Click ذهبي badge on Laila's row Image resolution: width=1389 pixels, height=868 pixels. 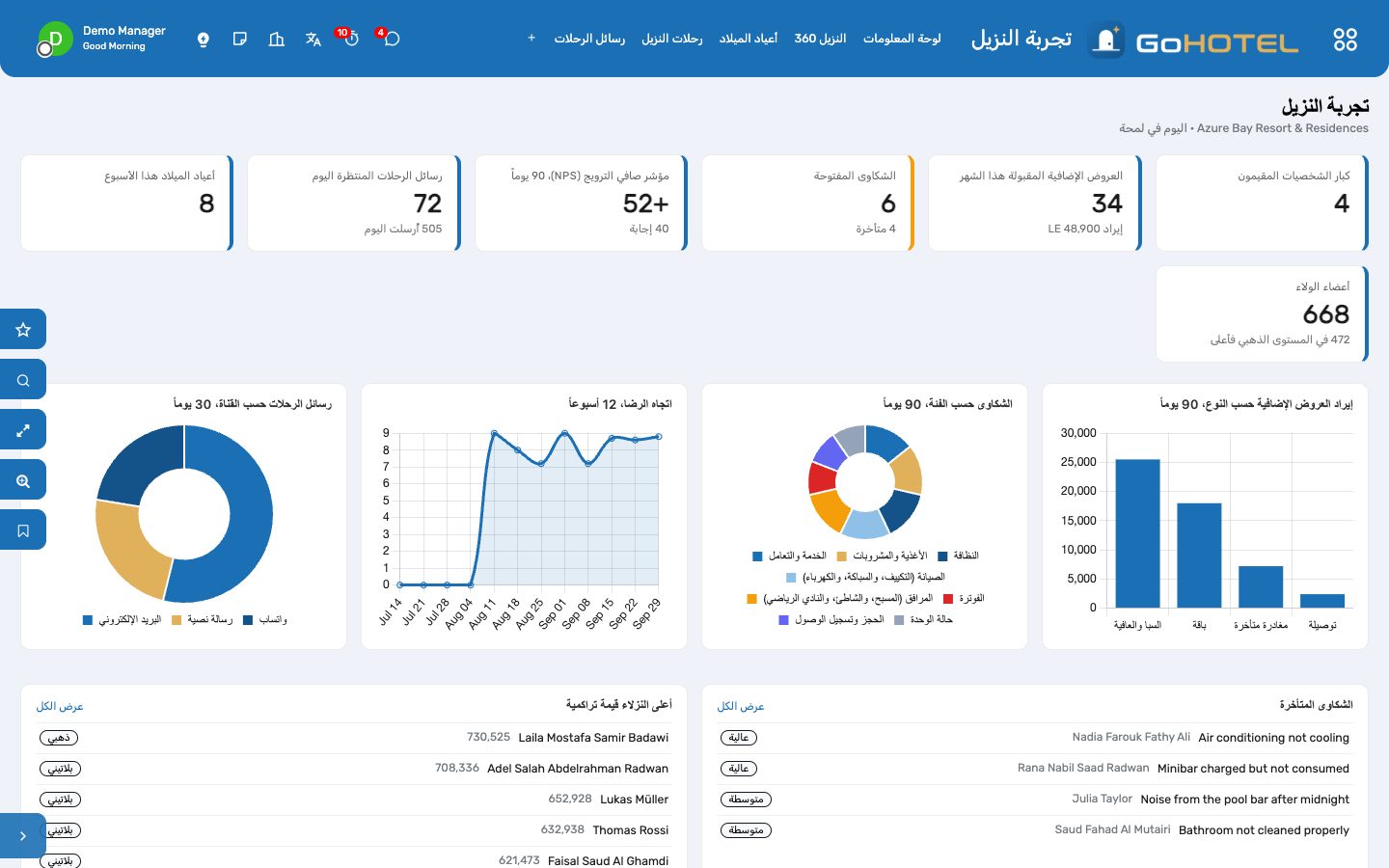[59, 738]
